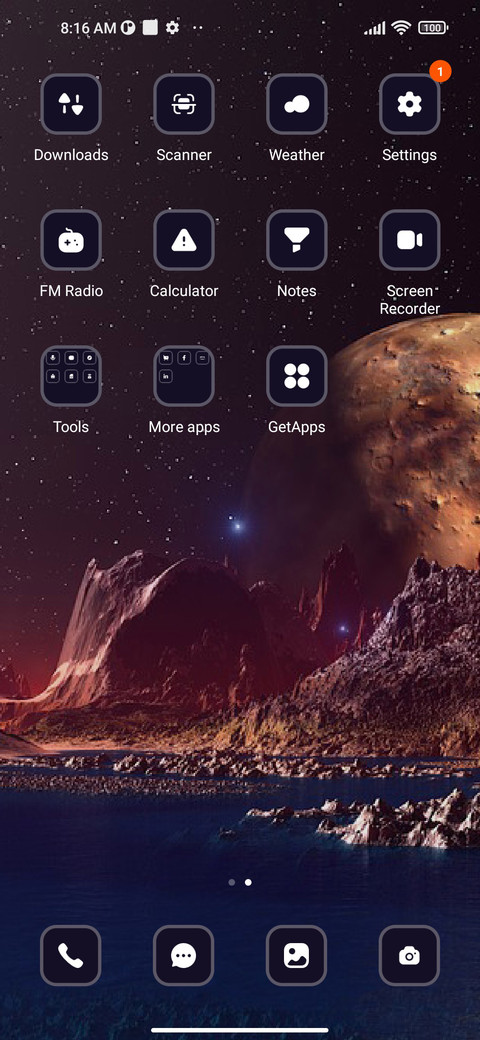Tap the More apps label
Image resolution: width=480 pixels, height=1040 pixels.
click(x=184, y=427)
